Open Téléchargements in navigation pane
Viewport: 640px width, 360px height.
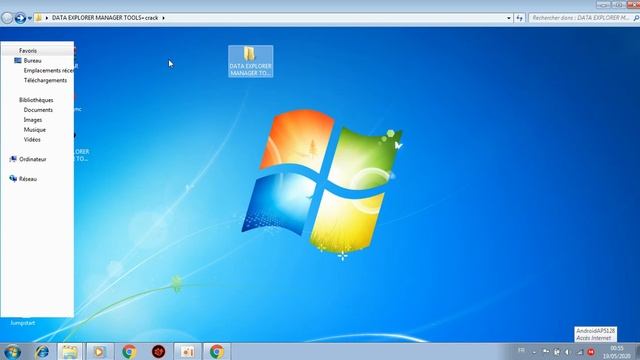(x=45, y=80)
